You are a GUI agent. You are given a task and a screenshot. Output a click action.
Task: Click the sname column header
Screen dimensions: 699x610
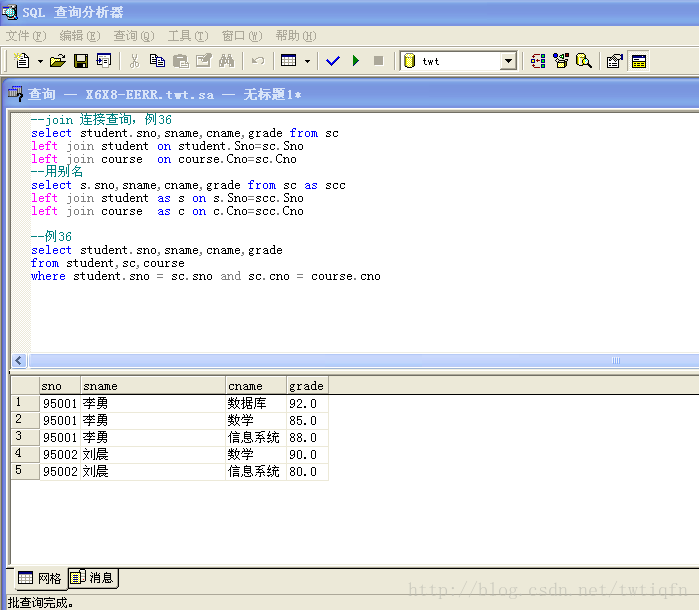[153, 386]
